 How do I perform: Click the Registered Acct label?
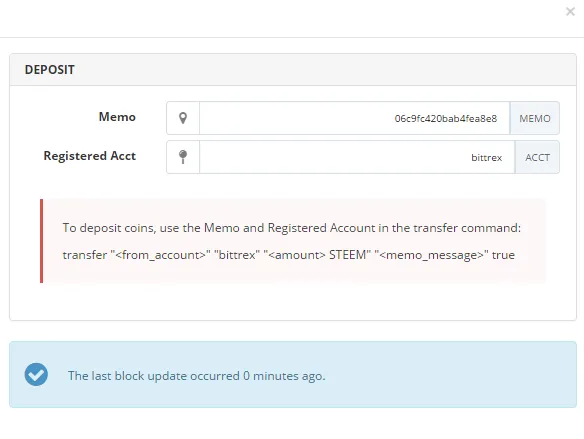(89, 156)
